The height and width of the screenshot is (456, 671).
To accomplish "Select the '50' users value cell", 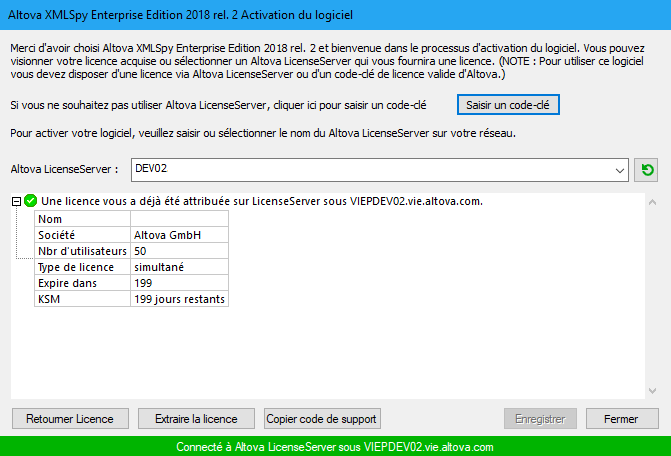I will click(179, 251).
